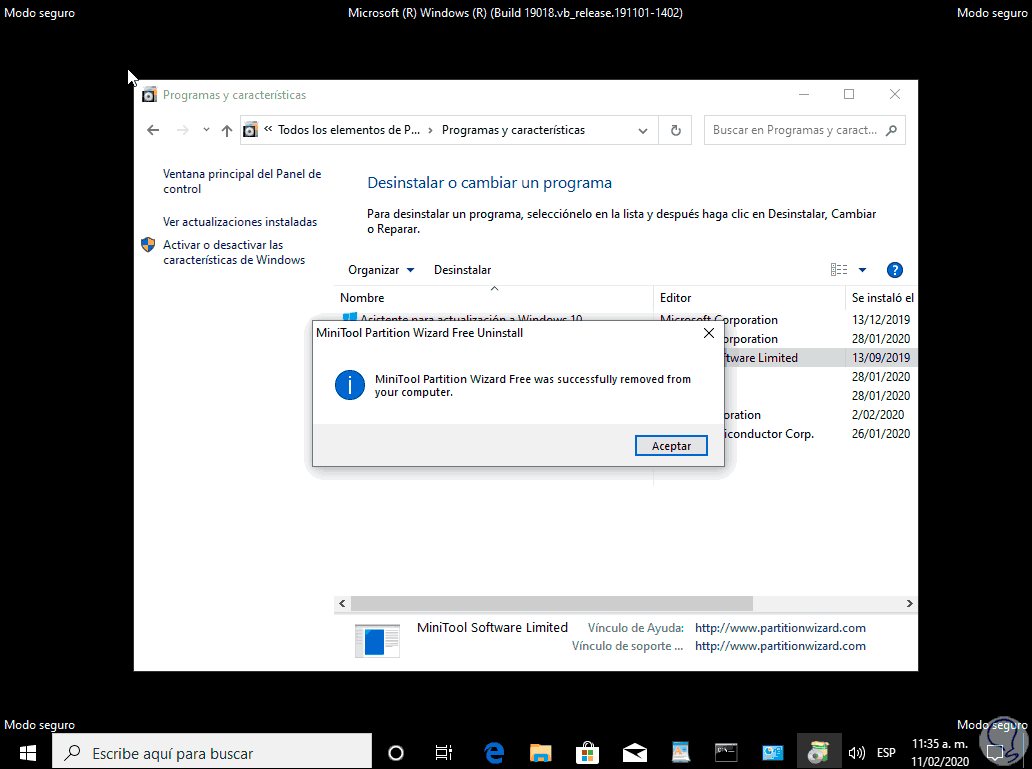Click the ESP language indicator
This screenshot has height=769, width=1032.
point(886,753)
